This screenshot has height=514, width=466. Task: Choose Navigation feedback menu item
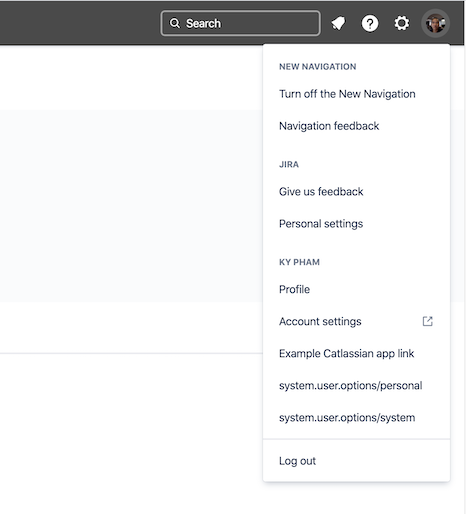(356, 126)
